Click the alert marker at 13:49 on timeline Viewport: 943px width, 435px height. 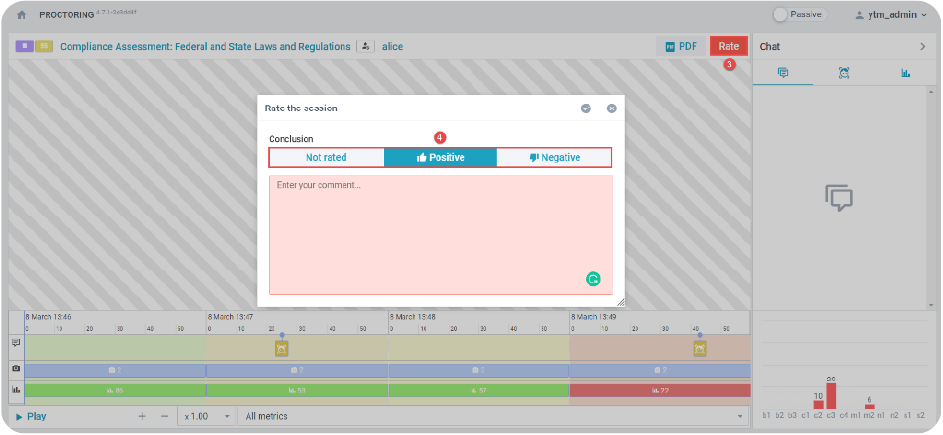click(699, 348)
